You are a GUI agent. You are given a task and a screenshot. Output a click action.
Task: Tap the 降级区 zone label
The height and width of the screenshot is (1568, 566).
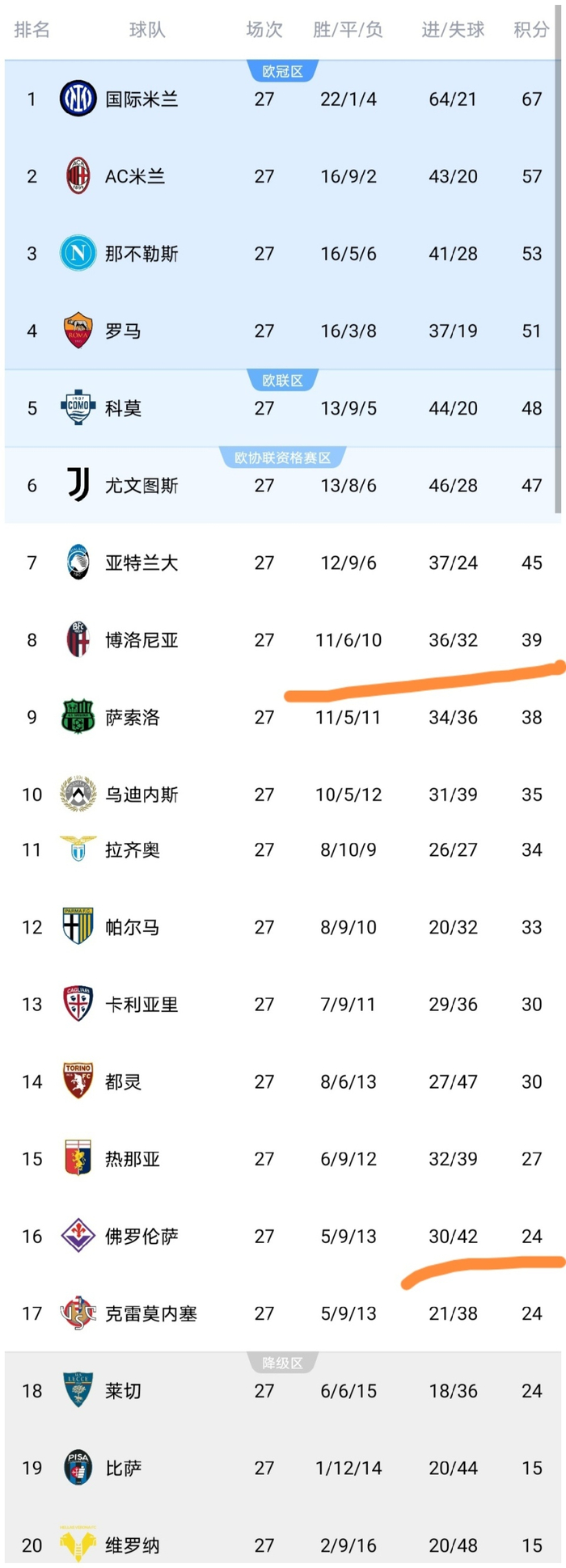282,1364
